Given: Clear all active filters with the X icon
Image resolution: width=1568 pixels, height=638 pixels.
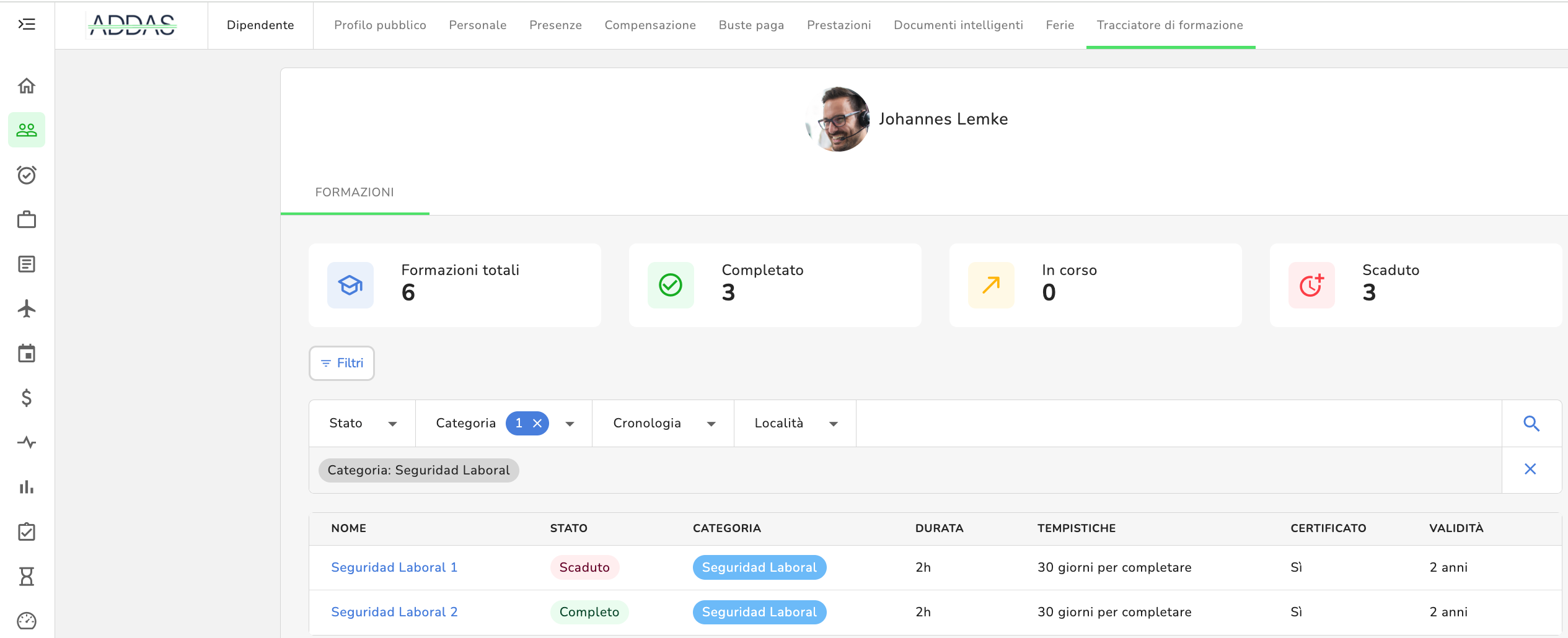Looking at the screenshot, I should coord(1530,469).
